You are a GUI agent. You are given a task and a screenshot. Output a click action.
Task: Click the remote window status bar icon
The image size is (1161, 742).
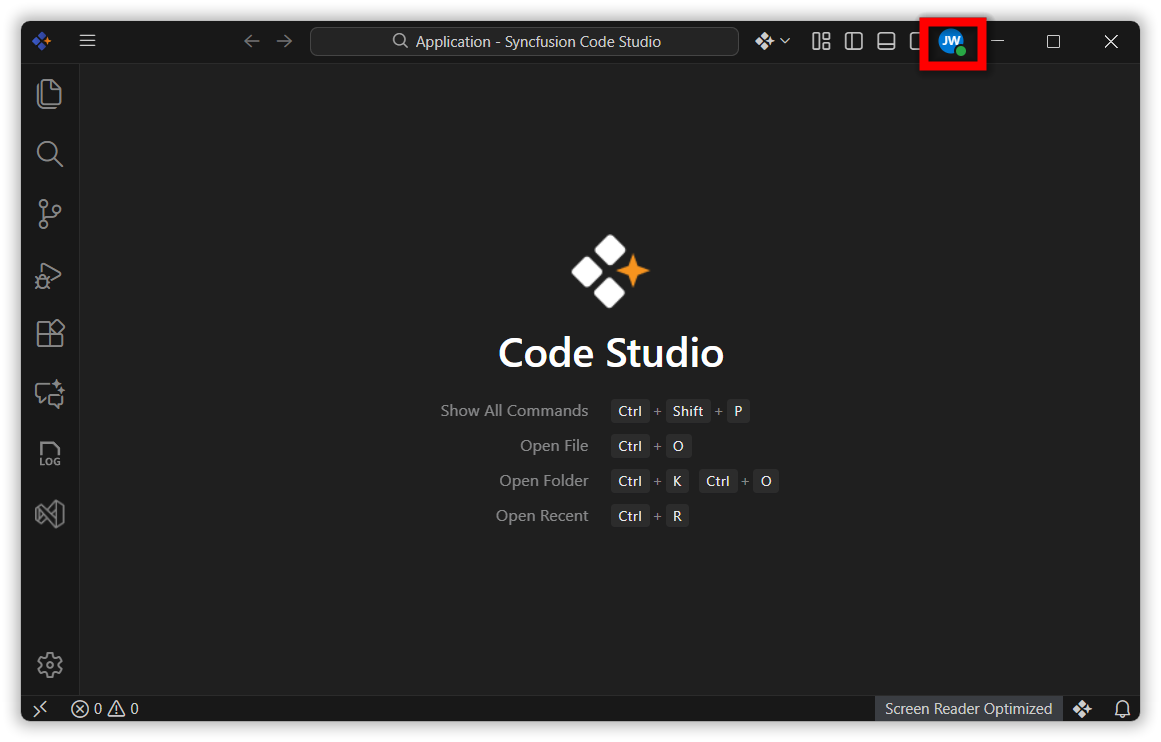[x=40, y=709]
